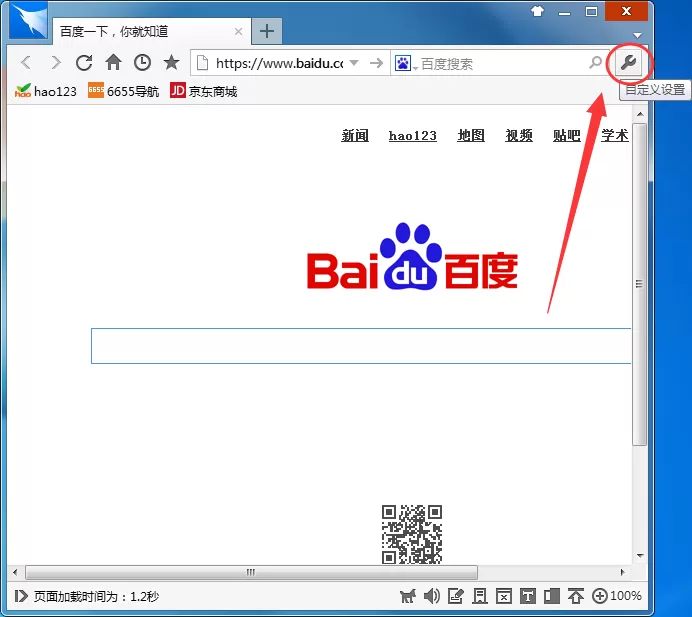This screenshot has width=692, height=617.
Task: Open favorites star icon
Action: [171, 63]
